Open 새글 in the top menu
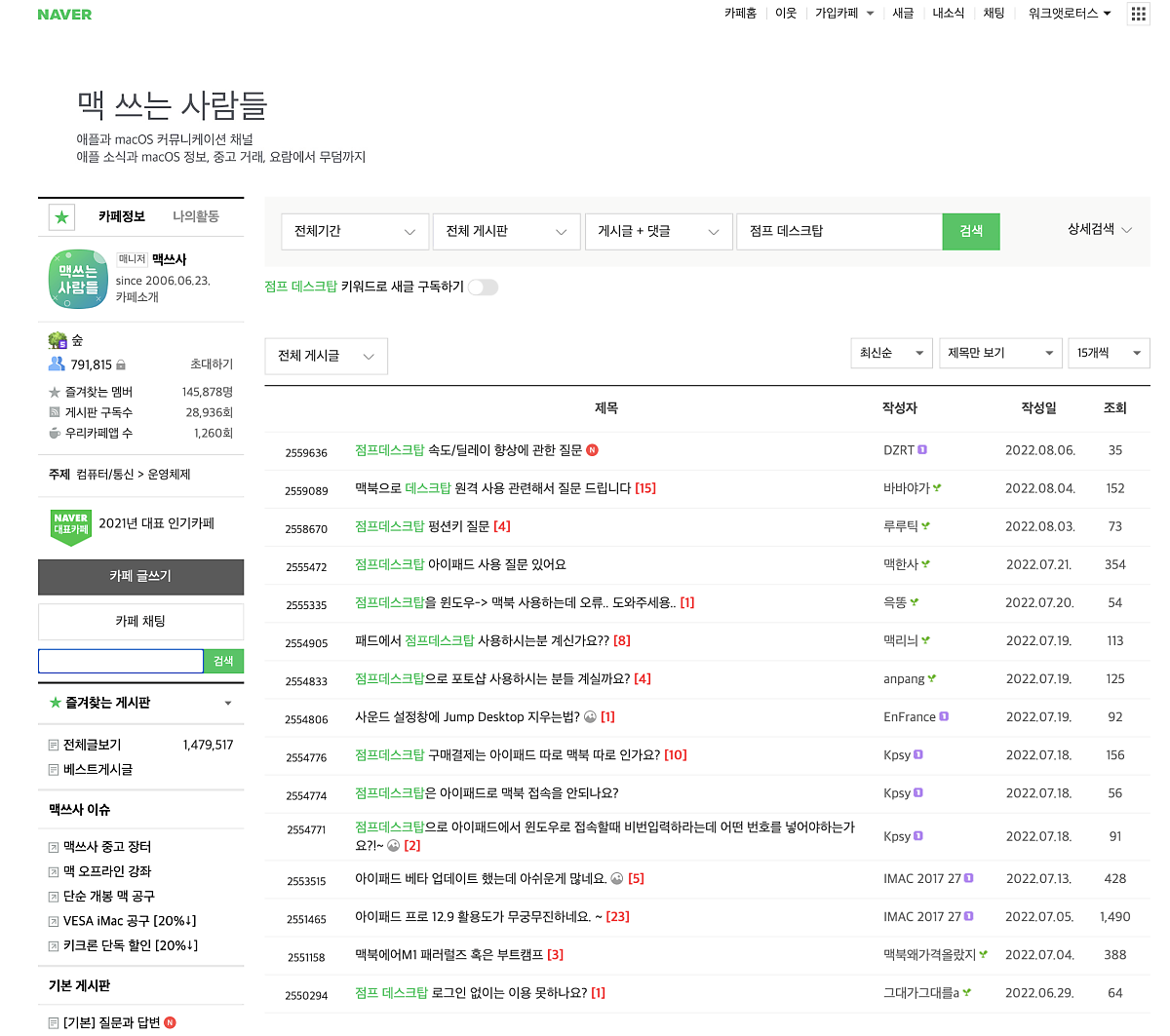Image resolution: width=1170 pixels, height=1036 pixels. pos(903,14)
